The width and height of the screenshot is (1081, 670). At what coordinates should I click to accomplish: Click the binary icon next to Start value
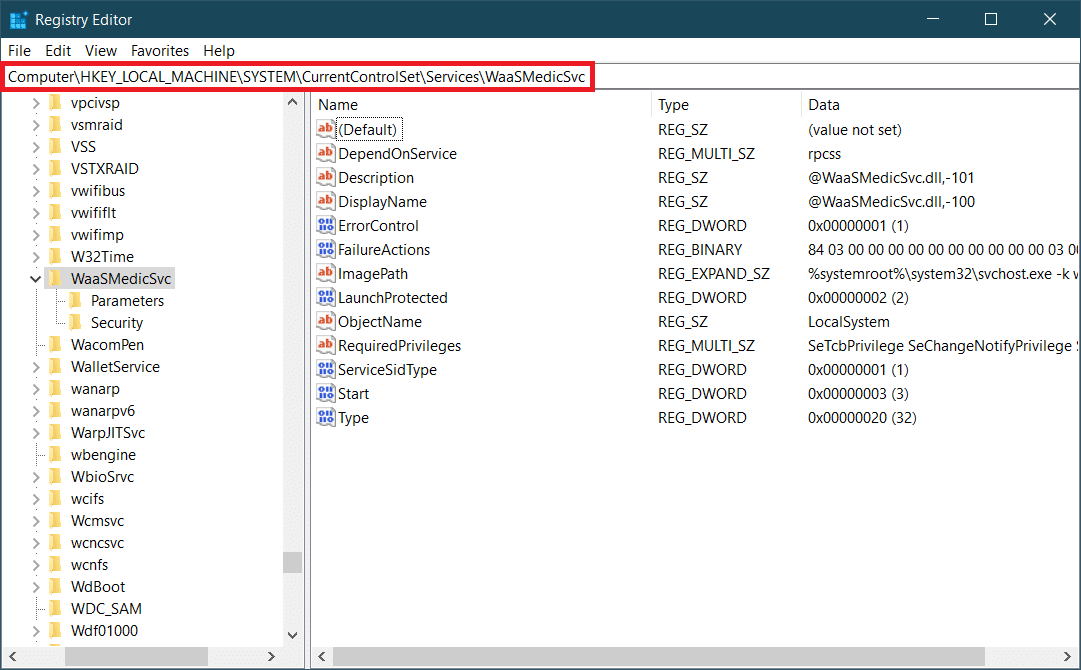point(326,394)
